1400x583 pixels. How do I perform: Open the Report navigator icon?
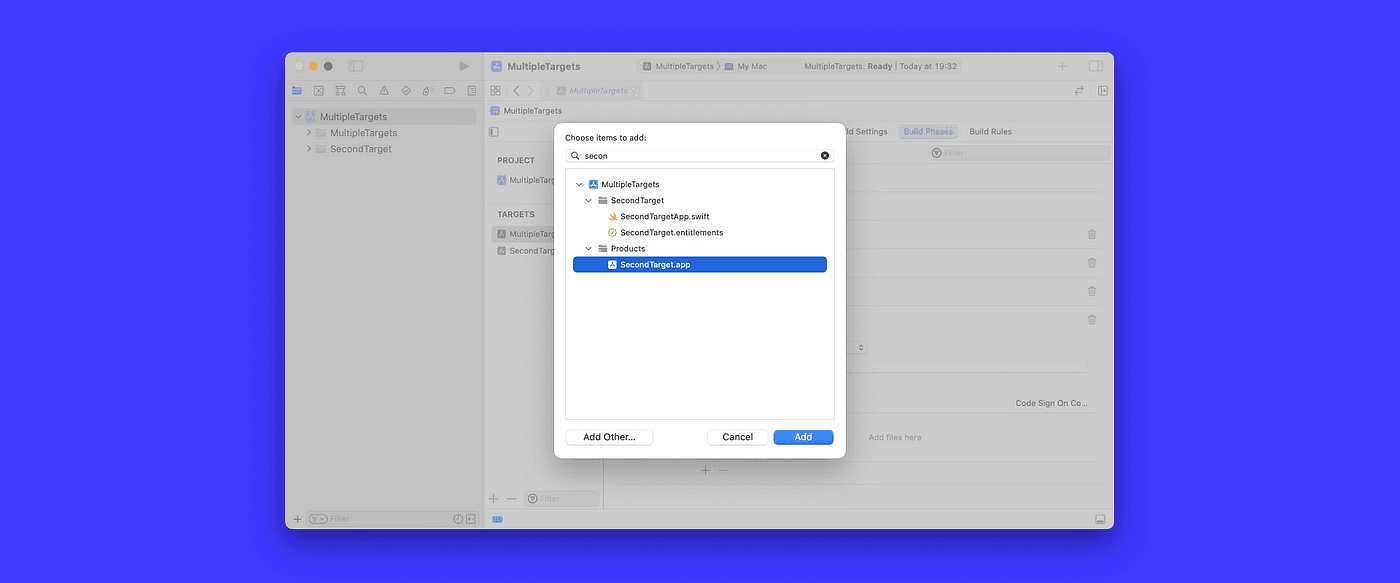[x=470, y=90]
